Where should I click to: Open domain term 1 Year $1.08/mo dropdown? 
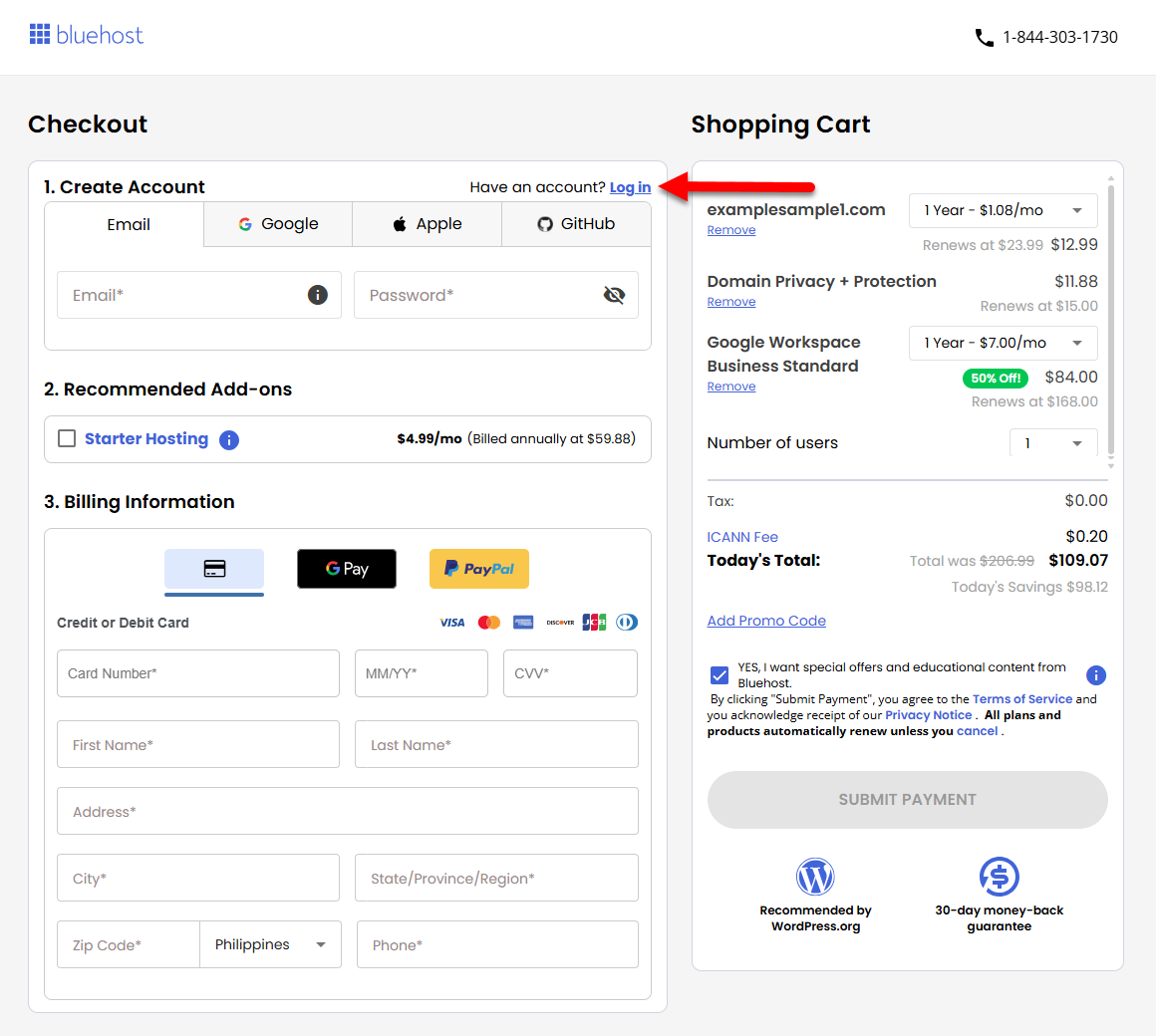coord(1003,211)
